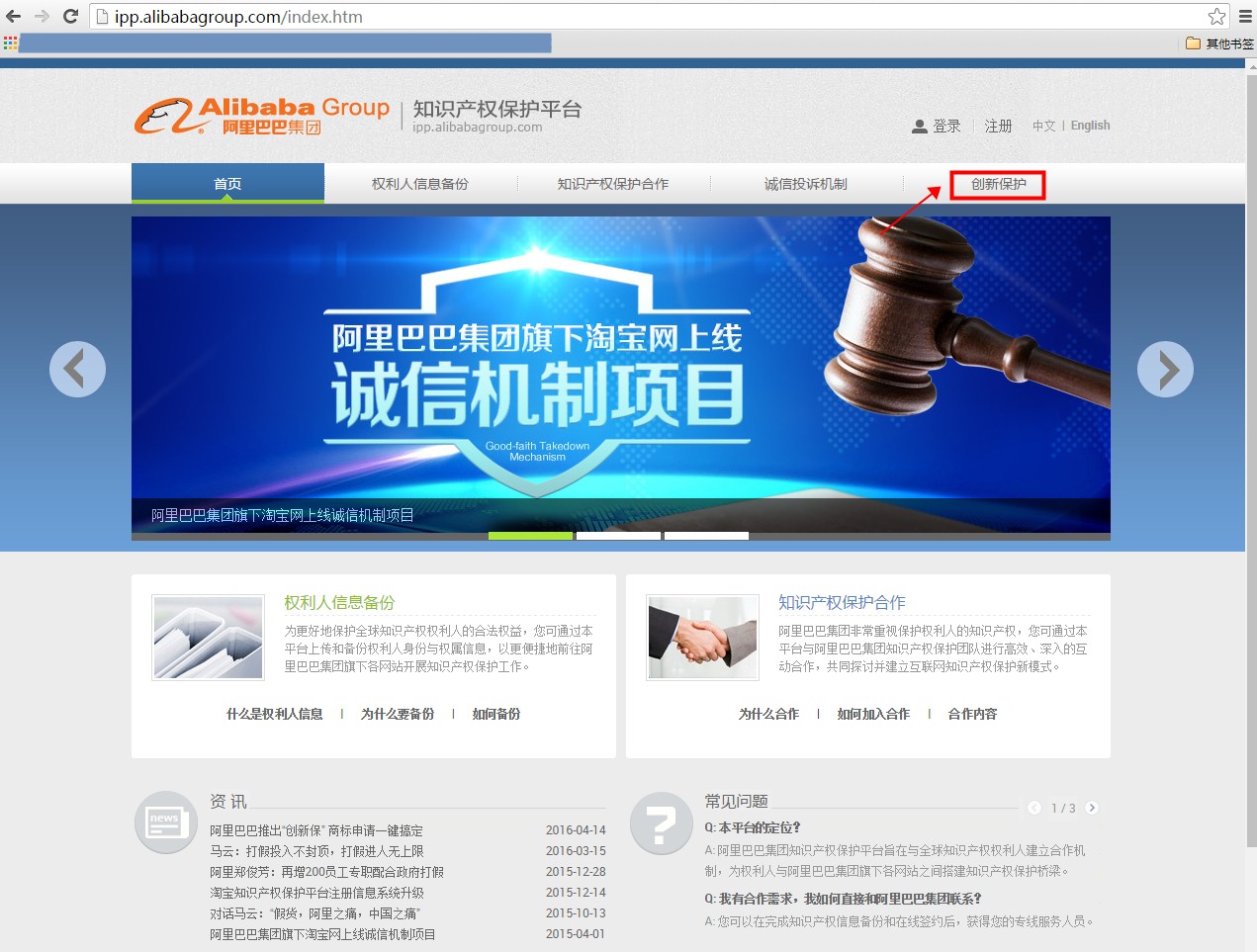Open the 知识产权保护合作 nav tab
The height and width of the screenshot is (952, 1257).
[x=613, y=184]
